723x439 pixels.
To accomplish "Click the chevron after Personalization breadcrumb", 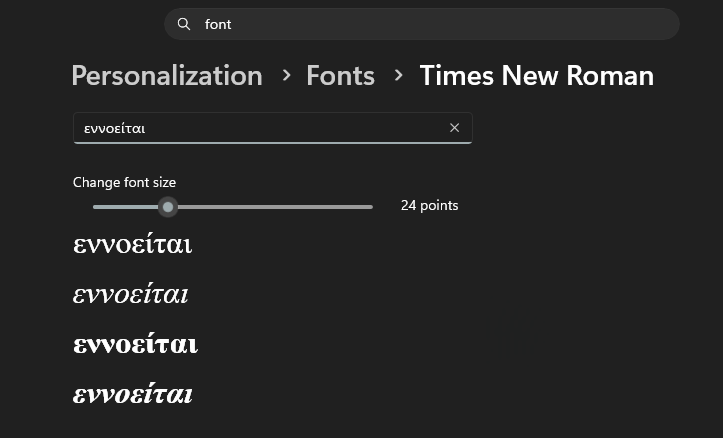I will coord(286,75).
